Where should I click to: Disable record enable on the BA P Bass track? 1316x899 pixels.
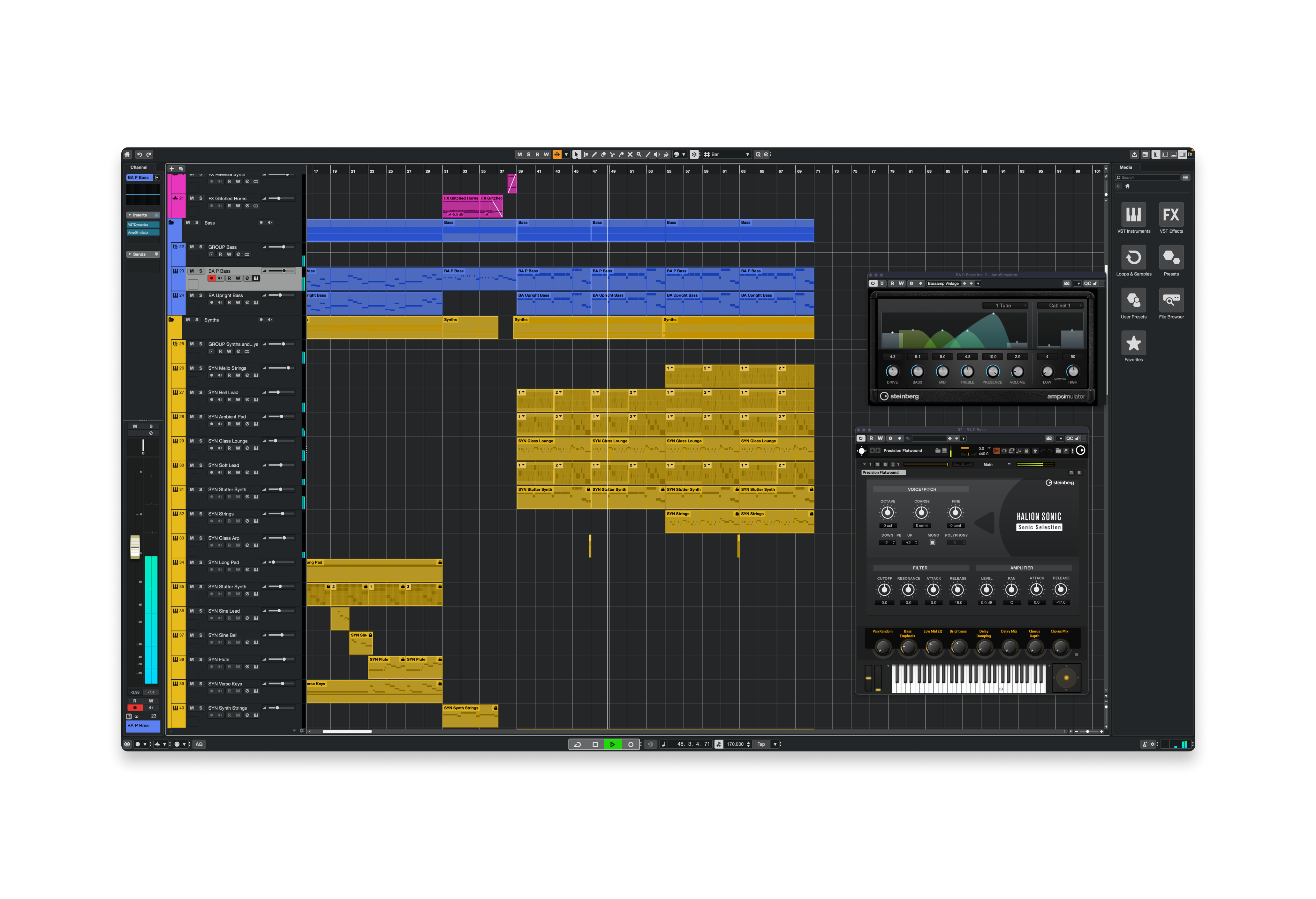(x=212, y=278)
